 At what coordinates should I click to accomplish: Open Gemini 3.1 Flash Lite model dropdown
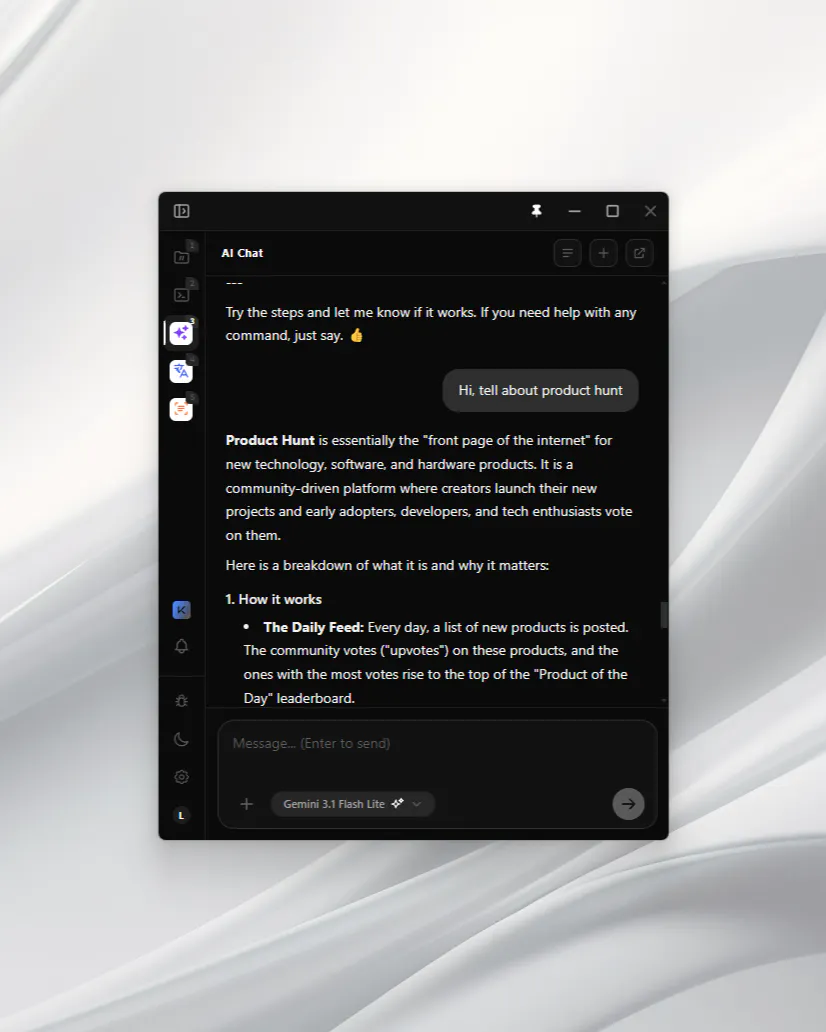point(353,804)
